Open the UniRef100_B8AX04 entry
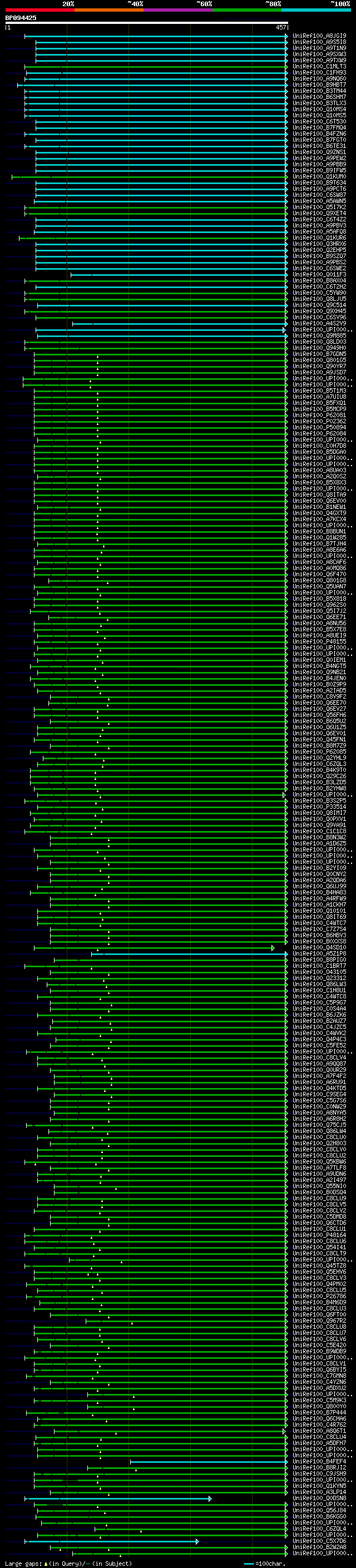This screenshot has height=1568, width=356. (319, 280)
